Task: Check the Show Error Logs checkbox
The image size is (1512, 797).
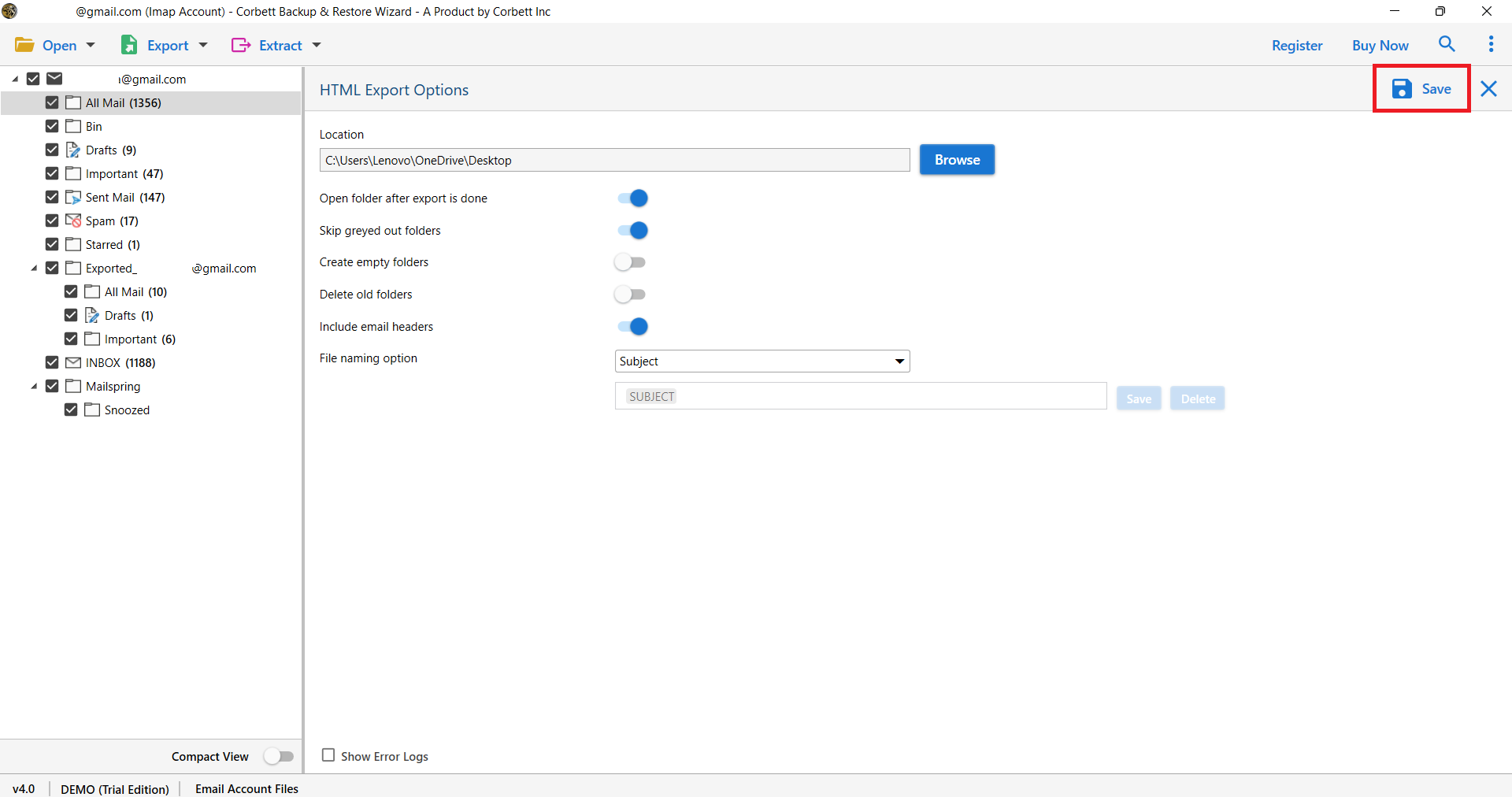Action: pos(328,755)
